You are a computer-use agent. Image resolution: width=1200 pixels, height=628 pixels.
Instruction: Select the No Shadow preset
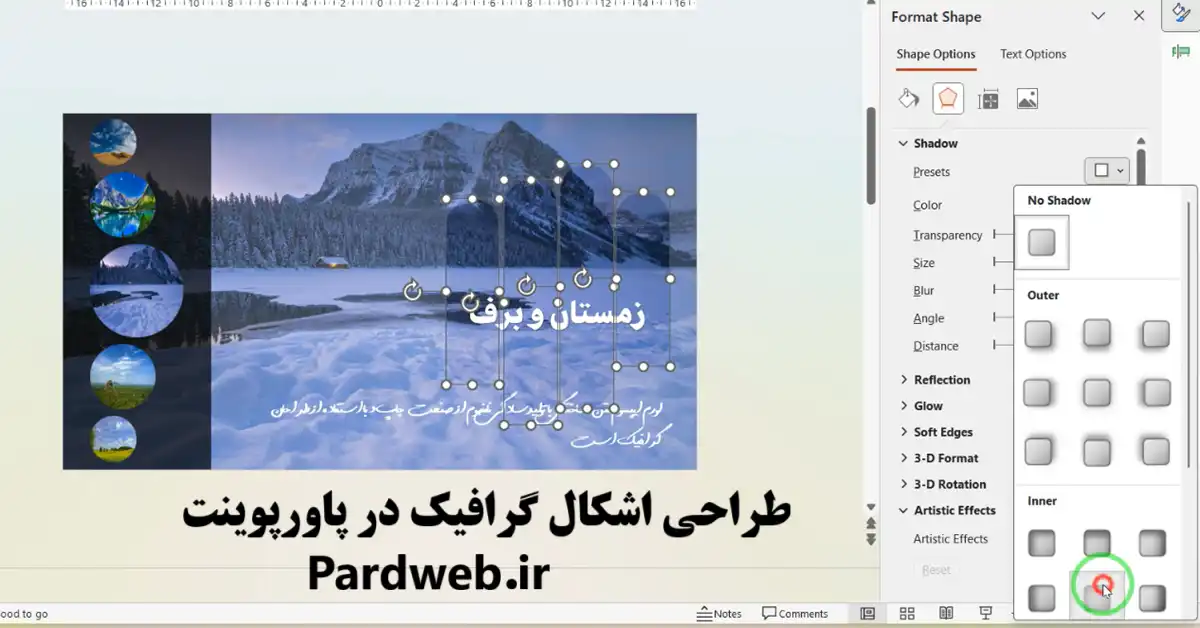point(1042,242)
